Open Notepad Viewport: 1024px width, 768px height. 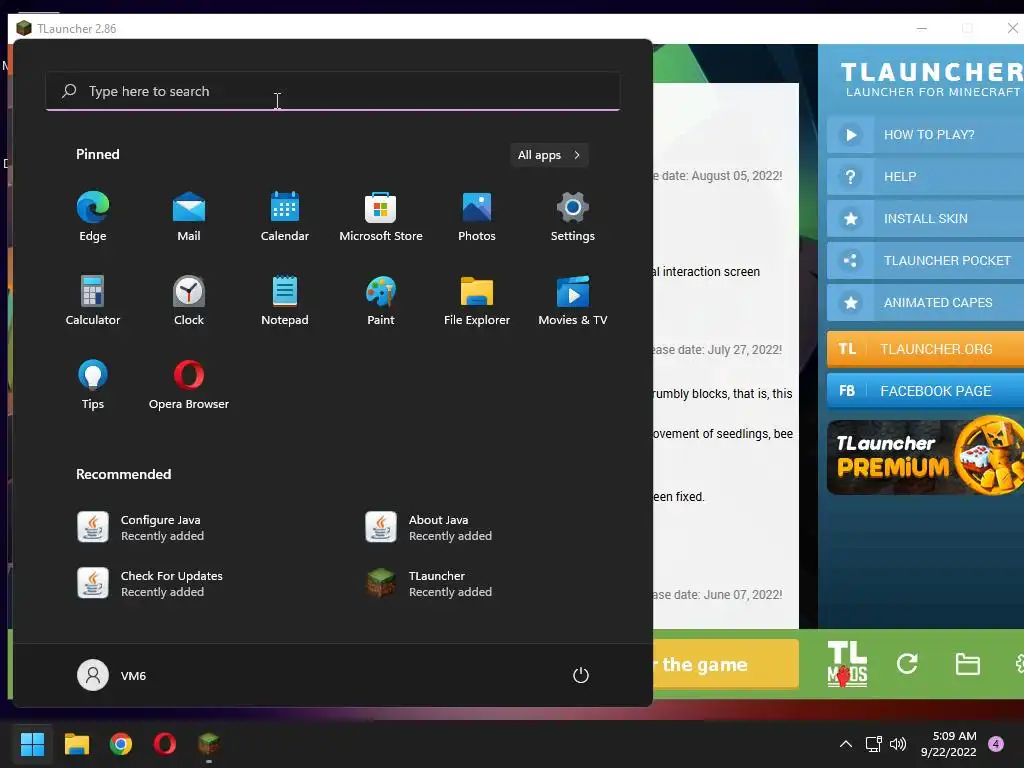(x=285, y=300)
